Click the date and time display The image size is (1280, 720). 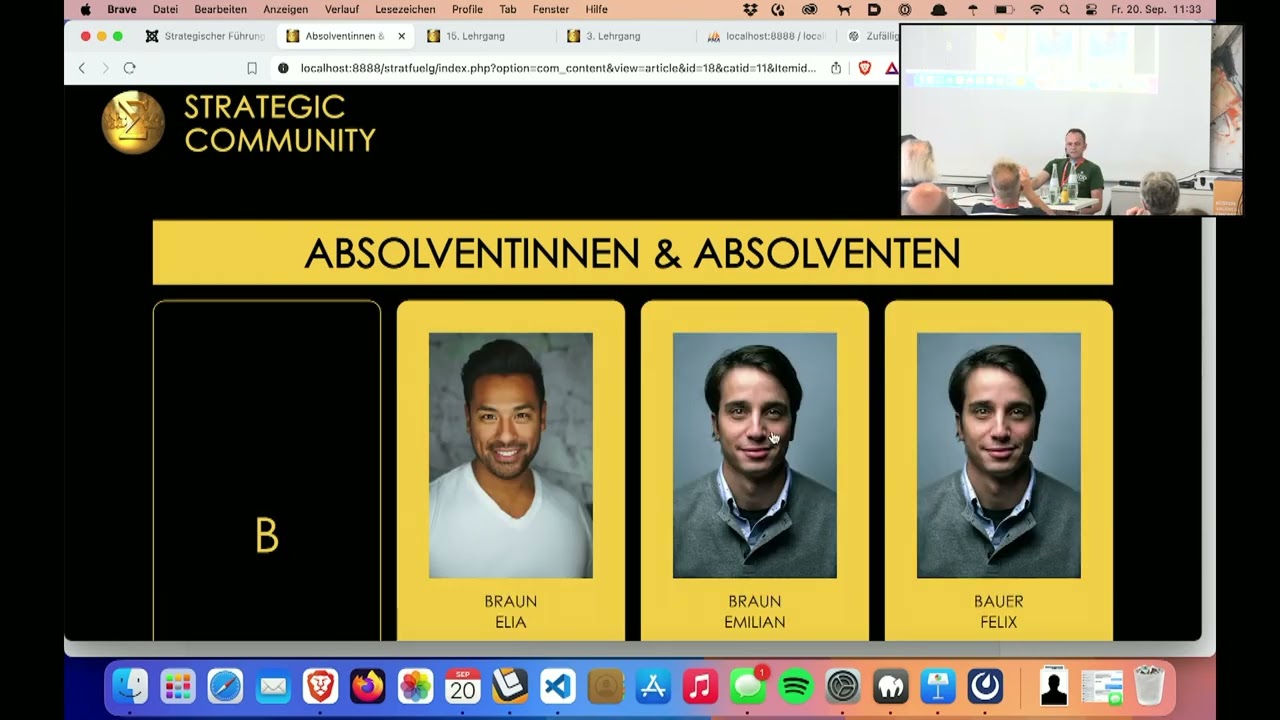point(1156,10)
